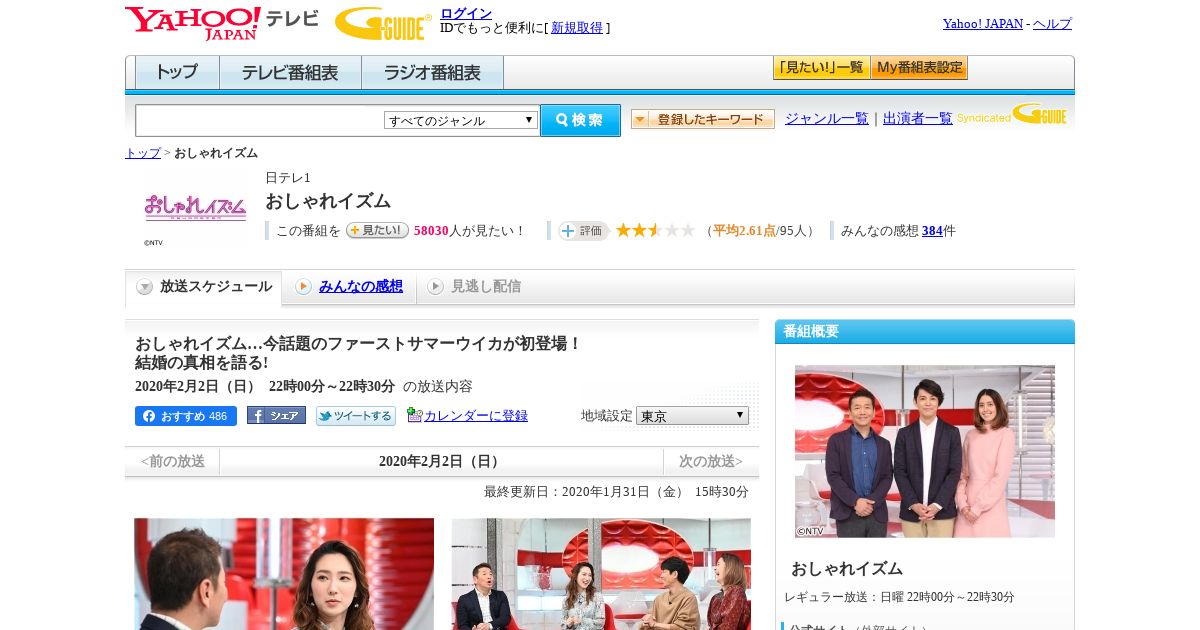This screenshot has width=1200, height=630.
Task: Click the right episode studio photo
Action: (601, 574)
